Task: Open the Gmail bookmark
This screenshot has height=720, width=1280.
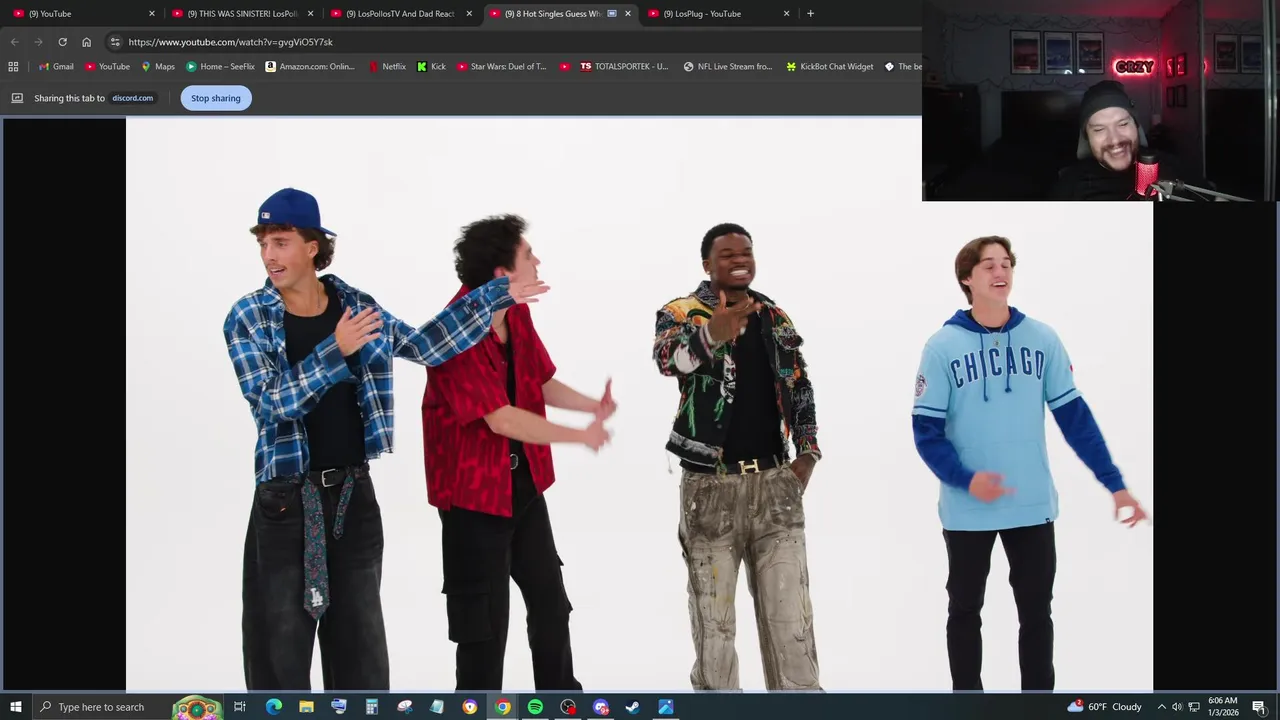Action: [56, 67]
